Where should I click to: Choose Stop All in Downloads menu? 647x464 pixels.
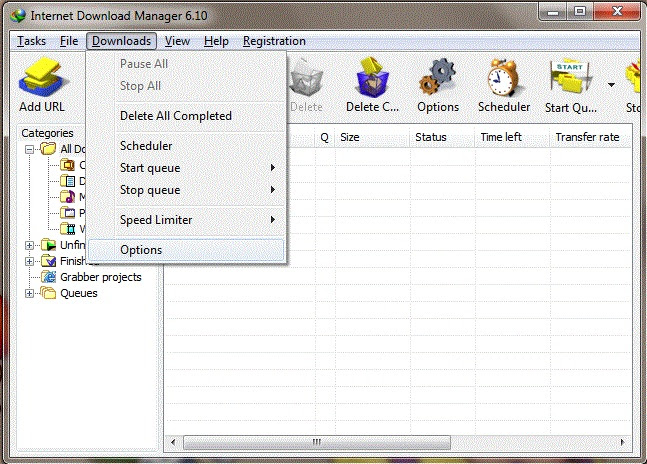[x=186, y=86]
